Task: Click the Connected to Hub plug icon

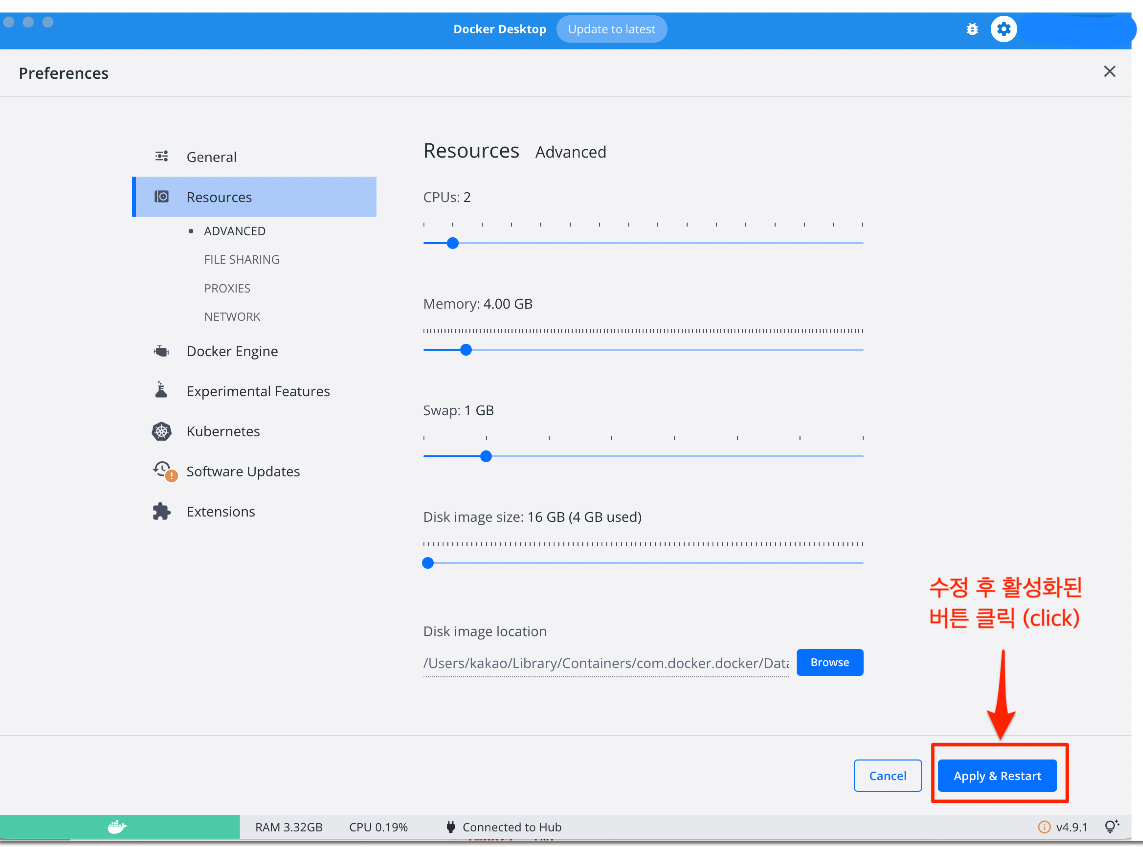Action: coord(450,827)
